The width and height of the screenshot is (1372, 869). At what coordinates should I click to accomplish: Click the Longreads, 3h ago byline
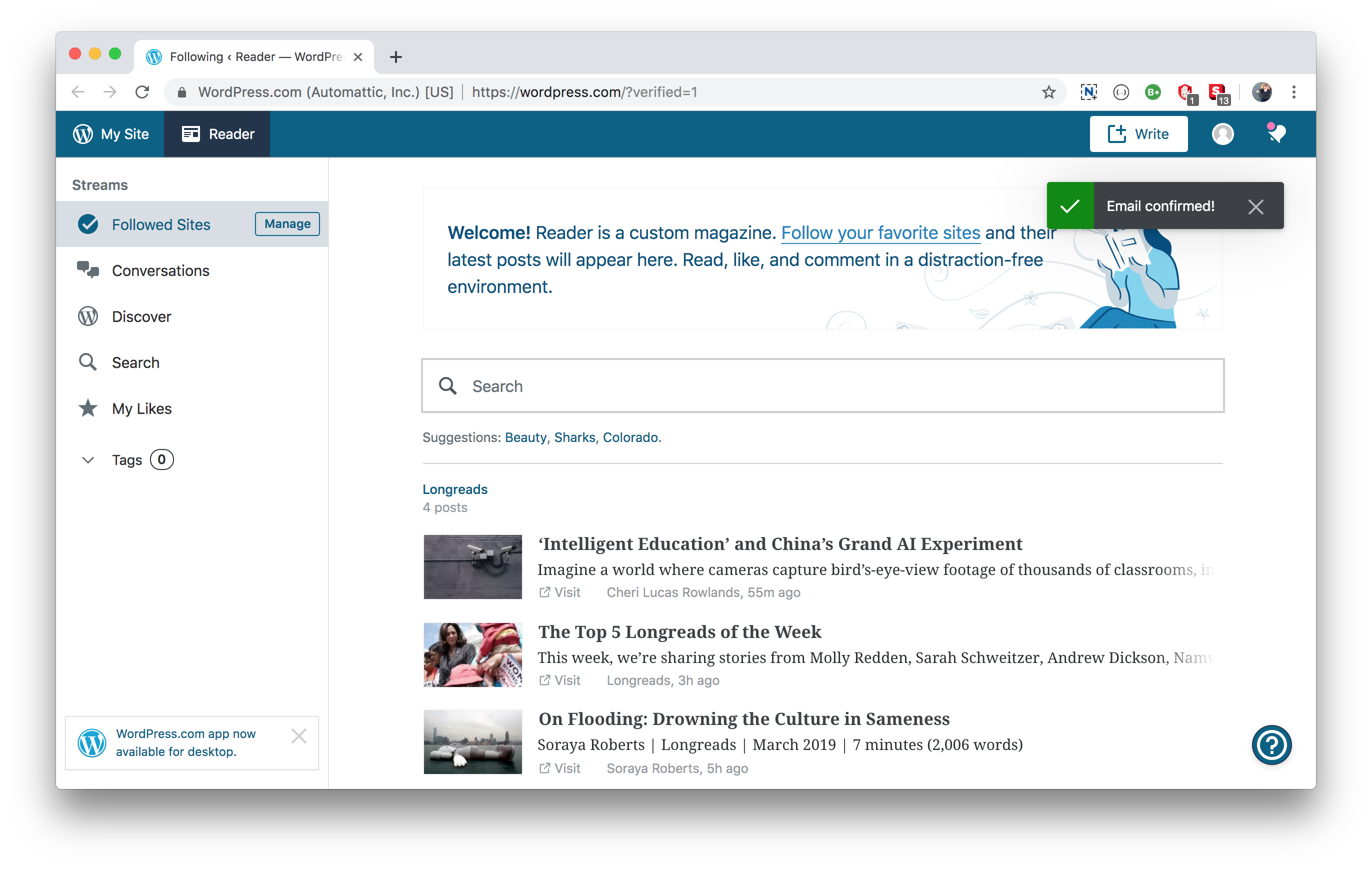pyautogui.click(x=662, y=680)
